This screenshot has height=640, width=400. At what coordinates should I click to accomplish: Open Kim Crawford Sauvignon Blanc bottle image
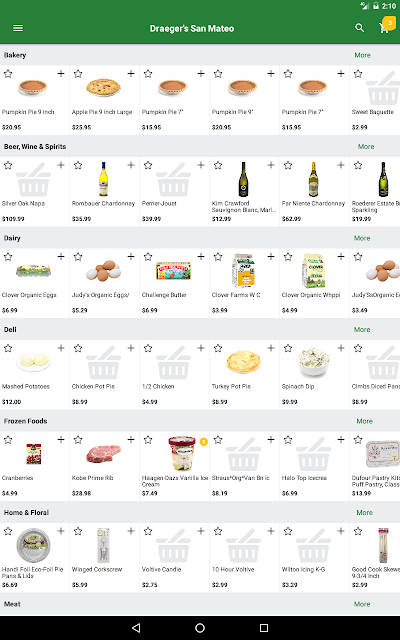tap(243, 179)
